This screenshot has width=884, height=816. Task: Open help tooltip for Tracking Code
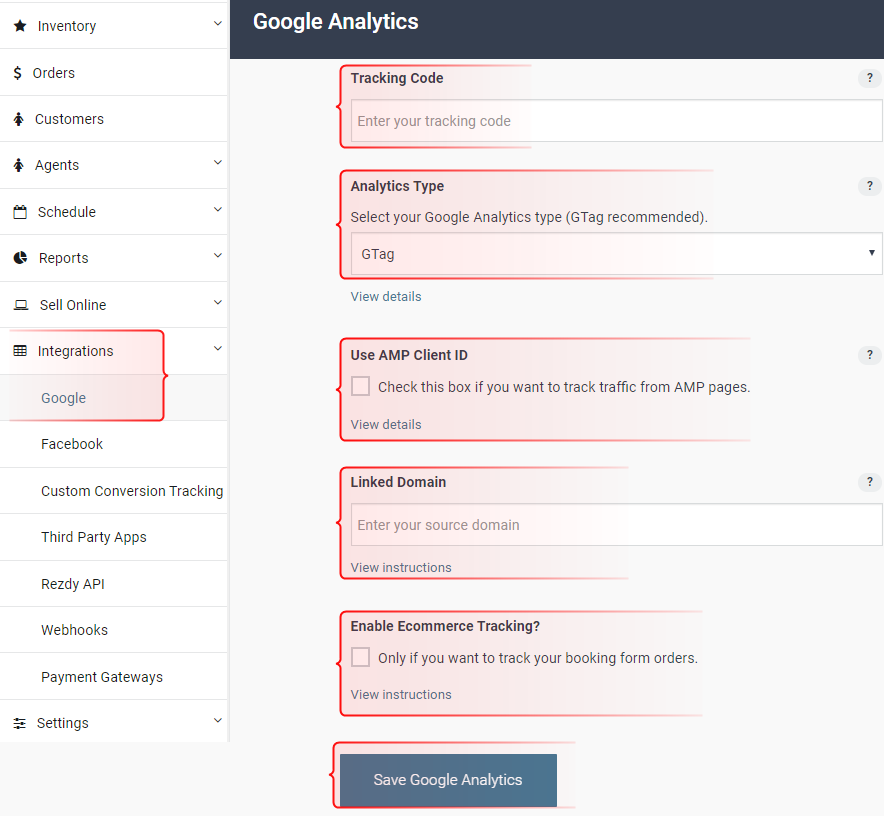point(870,78)
